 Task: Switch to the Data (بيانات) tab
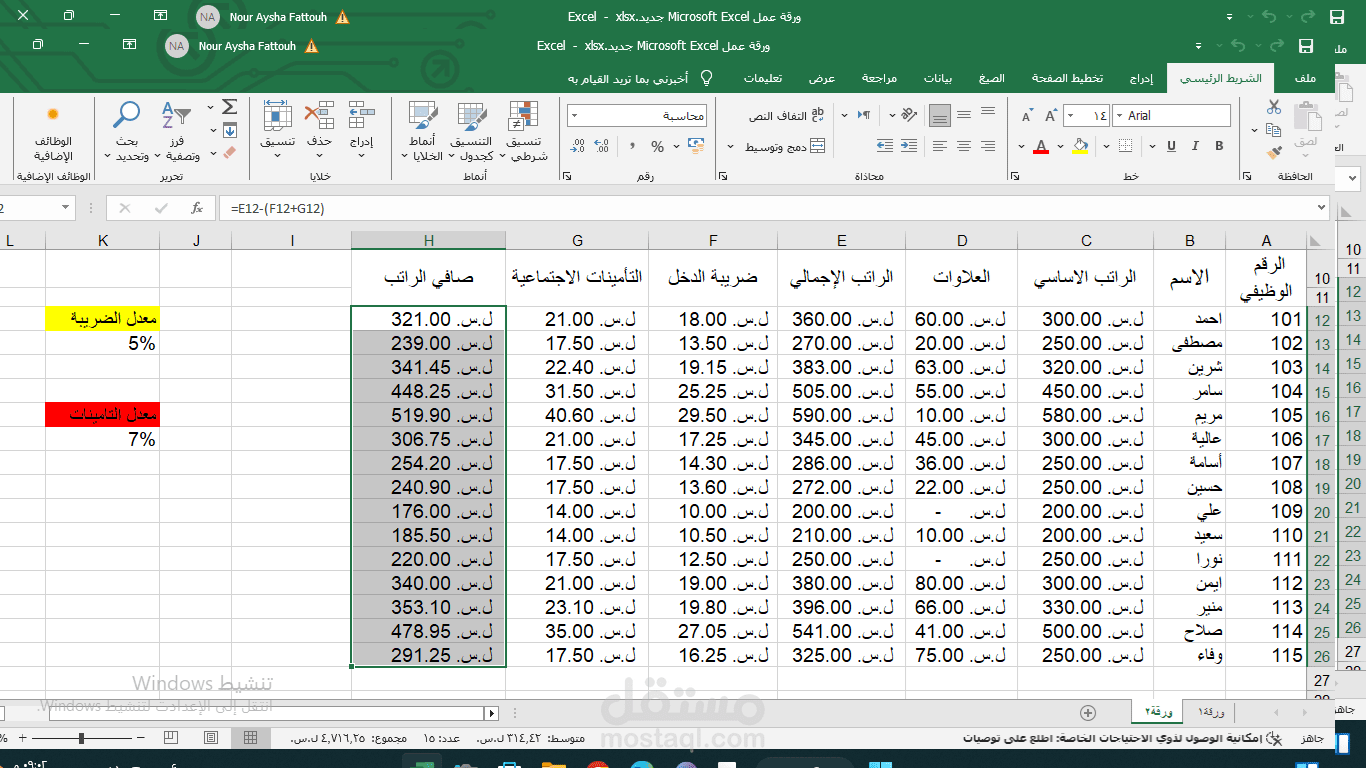pyautogui.click(x=937, y=78)
